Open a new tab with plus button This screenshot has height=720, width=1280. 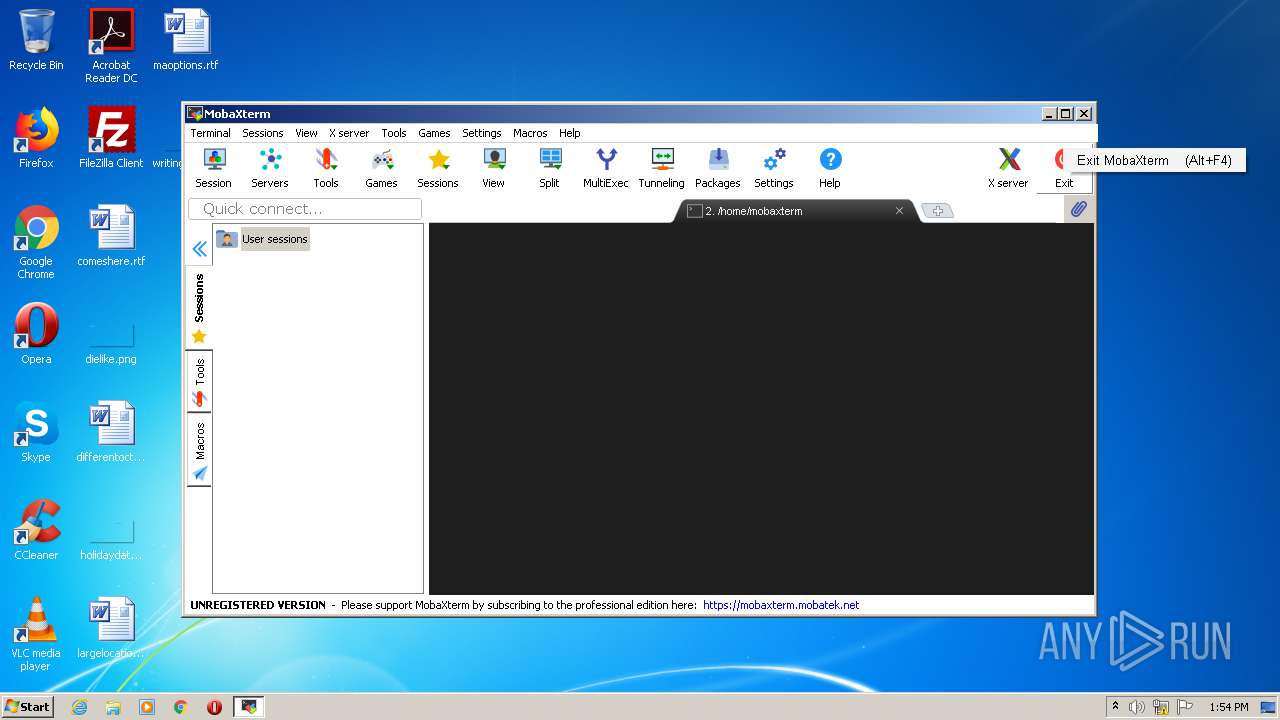[937, 211]
